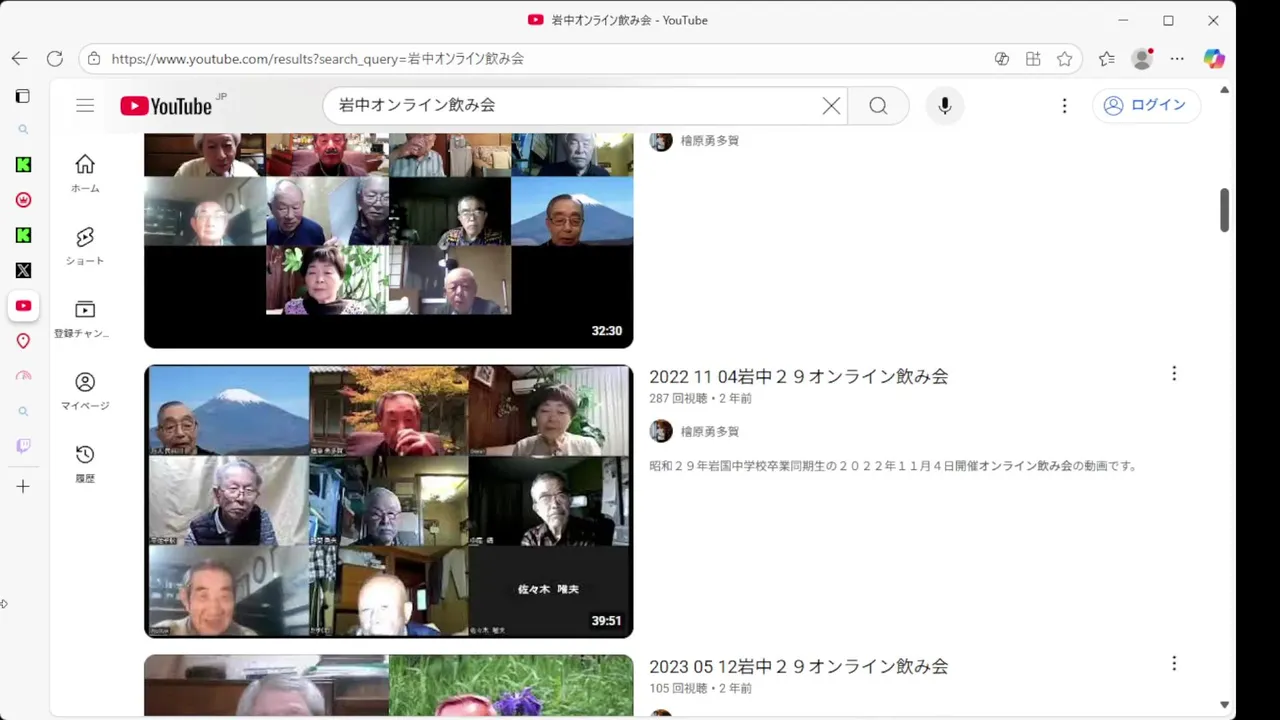The image size is (1280, 720).
Task: Open options menu for the 2023 05 12 video
Action: click(1174, 664)
